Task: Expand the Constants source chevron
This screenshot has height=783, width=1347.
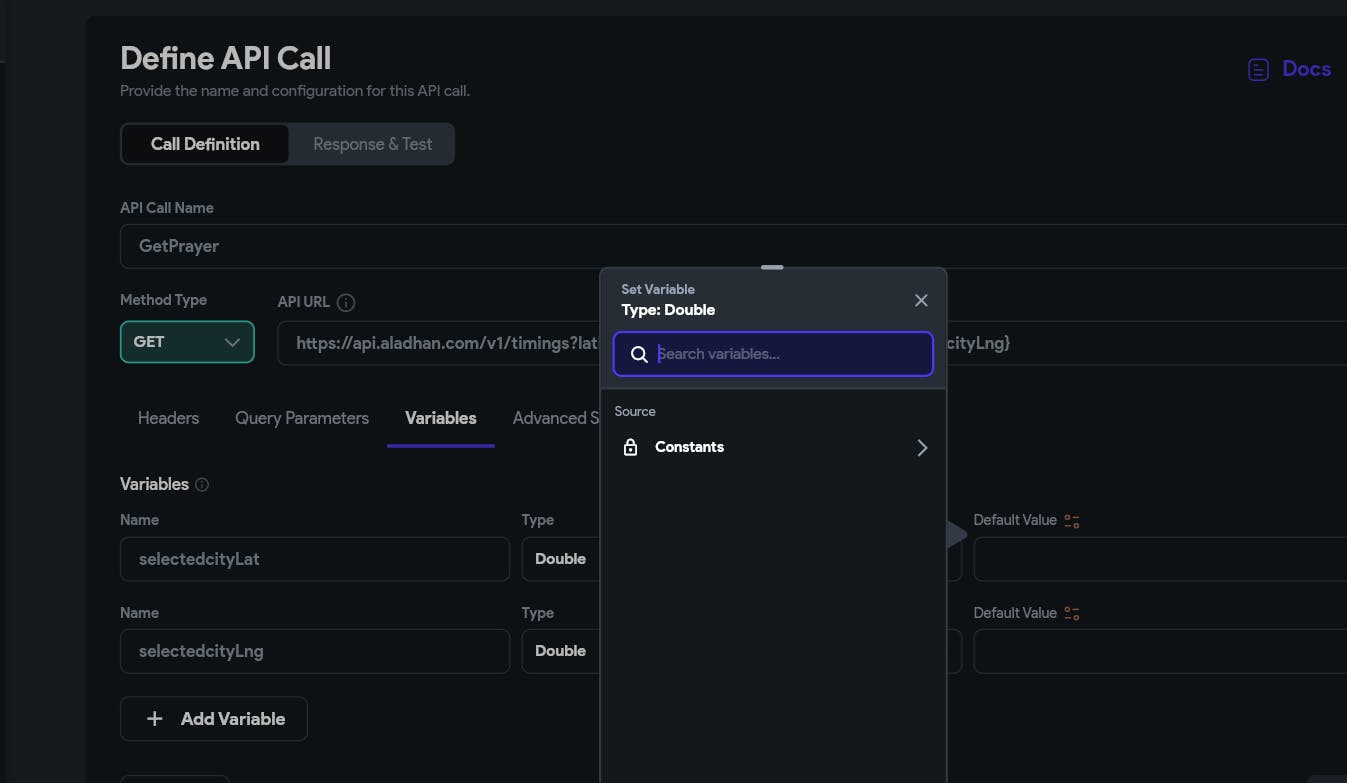Action: tap(922, 447)
